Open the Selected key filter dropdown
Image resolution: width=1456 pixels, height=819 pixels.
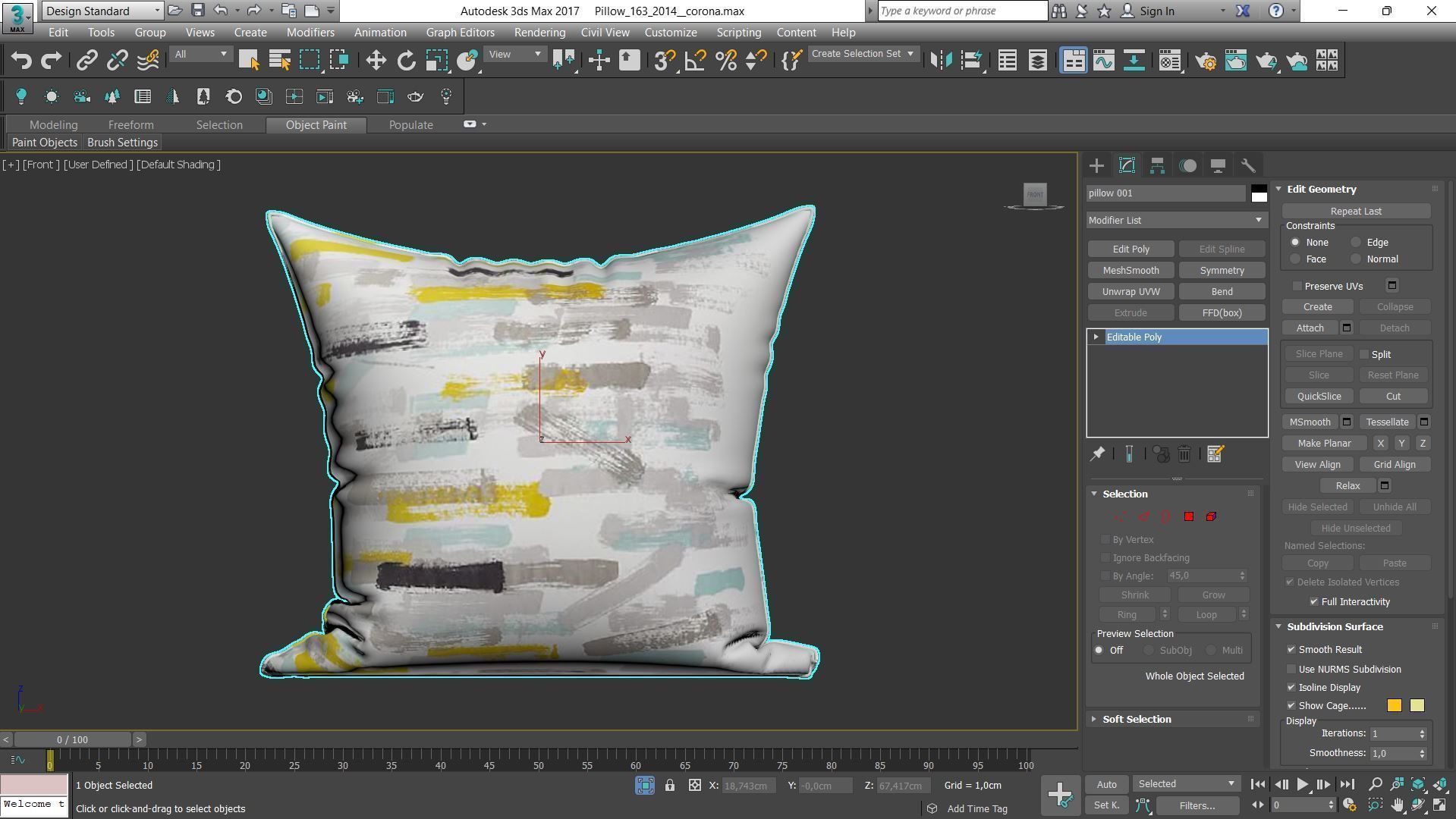coord(1186,784)
